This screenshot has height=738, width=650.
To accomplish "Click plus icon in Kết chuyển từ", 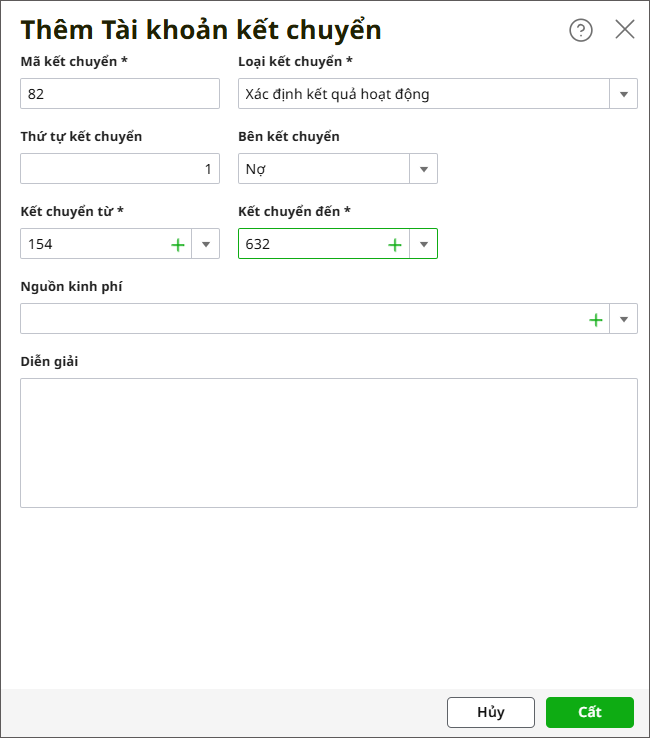I will pyautogui.click(x=178, y=244).
